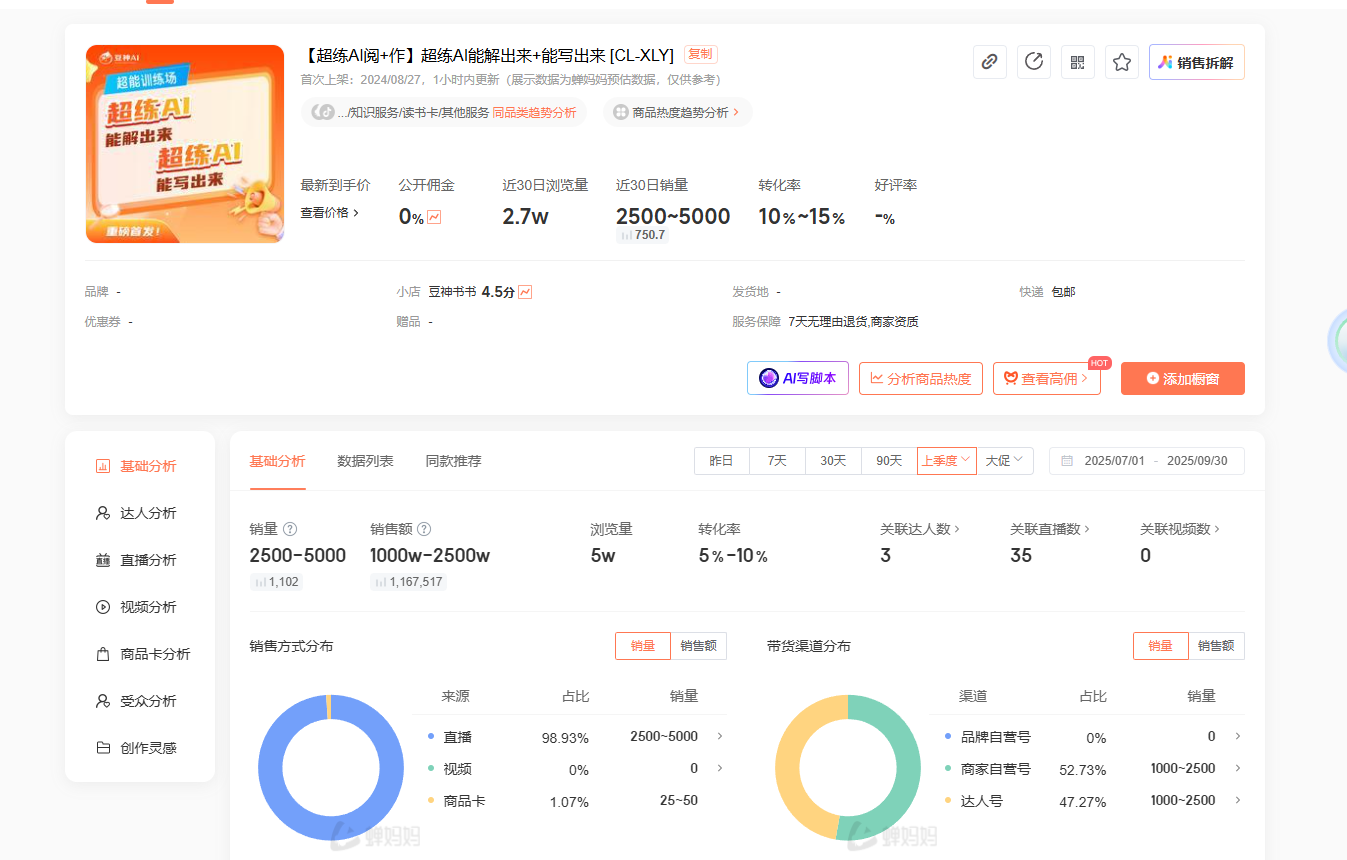Click commission trend chart icon next to 0%

(x=434, y=217)
